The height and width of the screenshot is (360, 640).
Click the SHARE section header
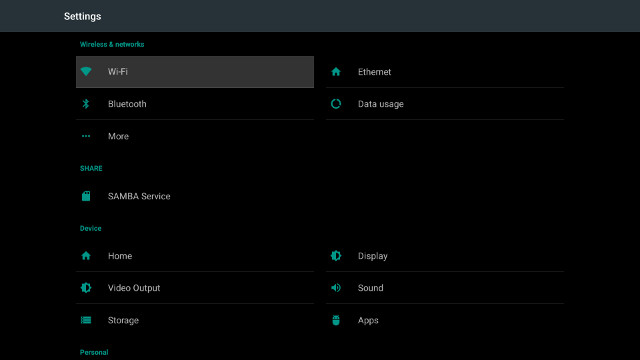(91, 168)
